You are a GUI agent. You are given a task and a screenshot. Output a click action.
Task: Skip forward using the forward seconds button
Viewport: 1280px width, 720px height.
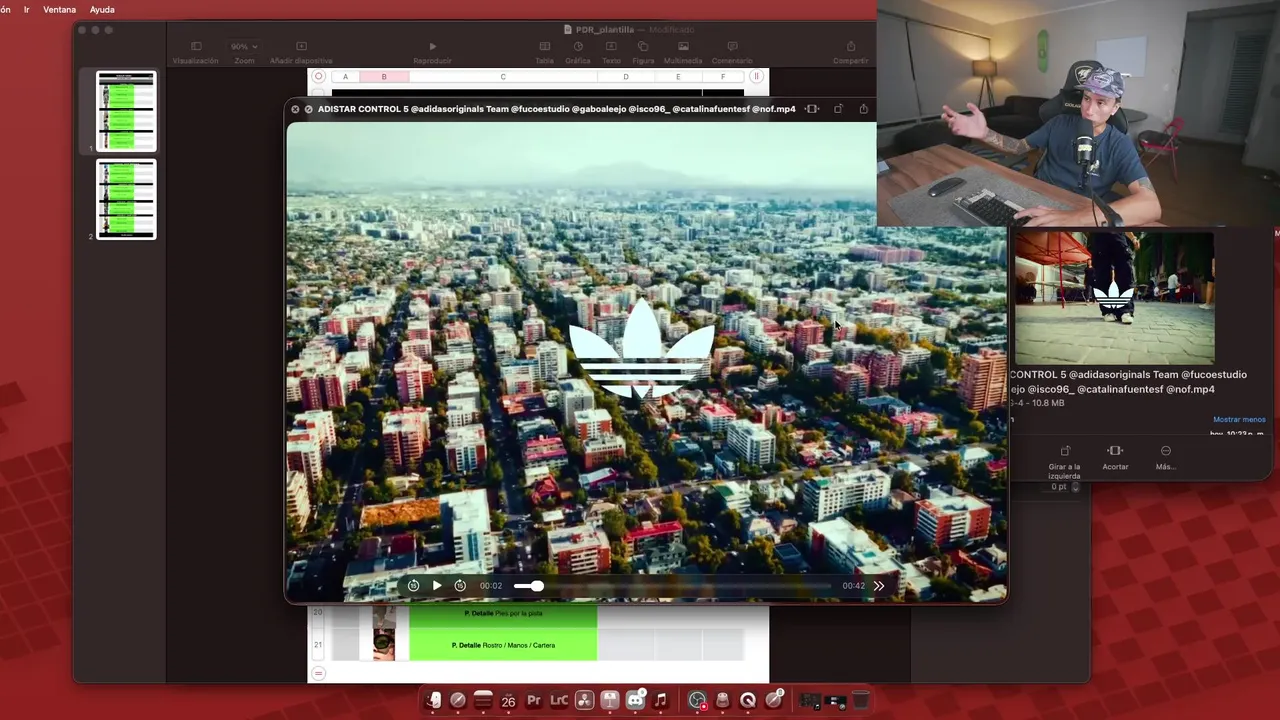[460, 586]
